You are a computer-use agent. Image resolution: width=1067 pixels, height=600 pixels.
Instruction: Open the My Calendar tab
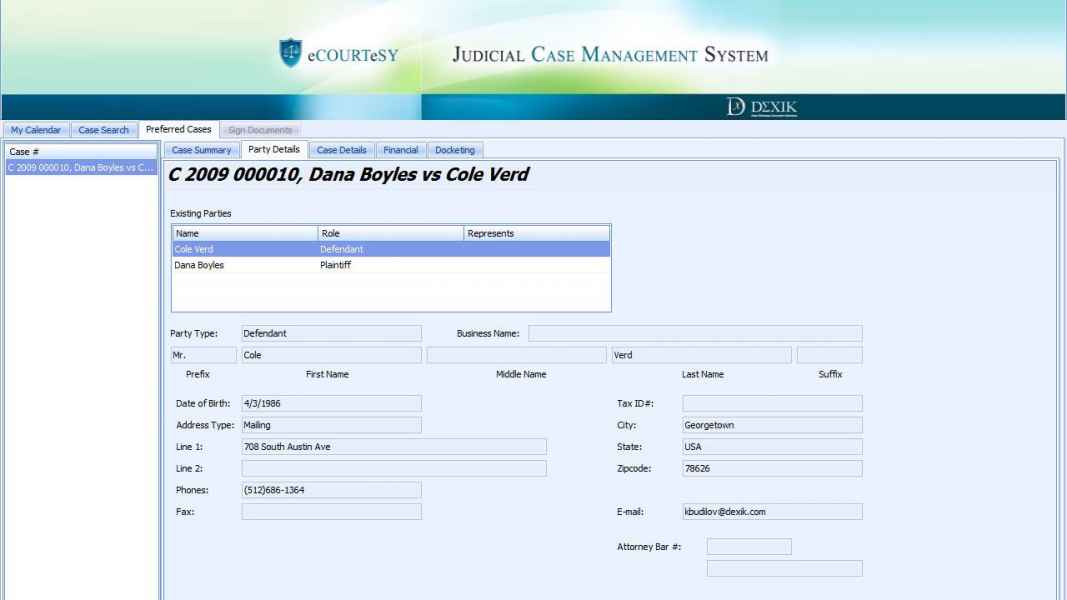(36, 130)
